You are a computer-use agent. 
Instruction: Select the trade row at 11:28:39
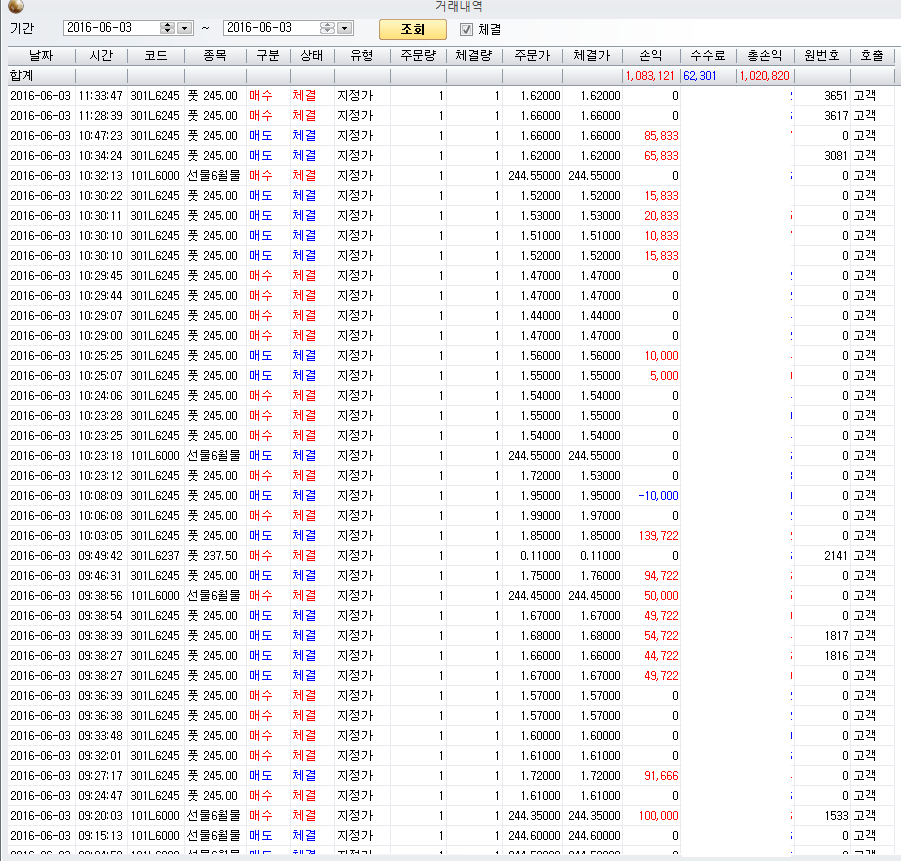click(451, 116)
